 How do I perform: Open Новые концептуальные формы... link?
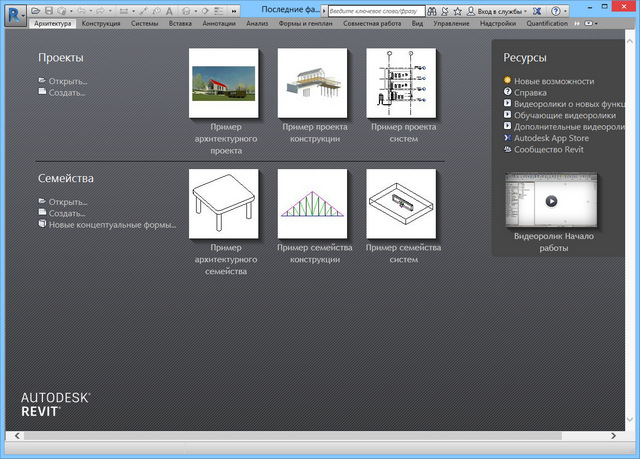[x=112, y=225]
